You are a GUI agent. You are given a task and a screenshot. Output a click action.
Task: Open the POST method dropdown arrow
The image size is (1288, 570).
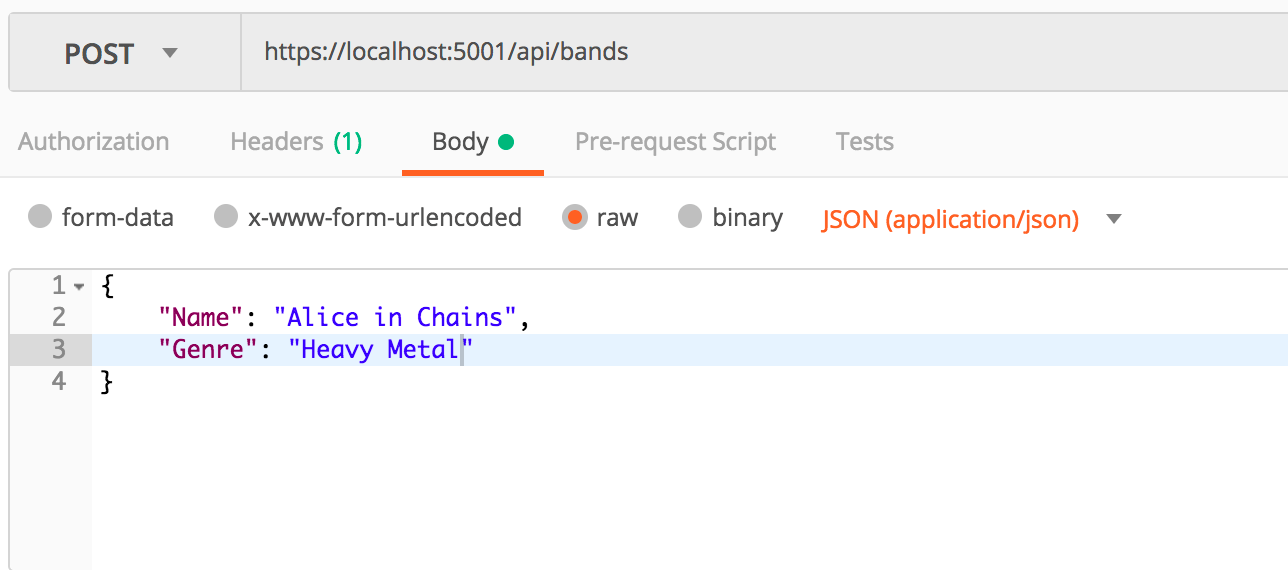(x=170, y=53)
